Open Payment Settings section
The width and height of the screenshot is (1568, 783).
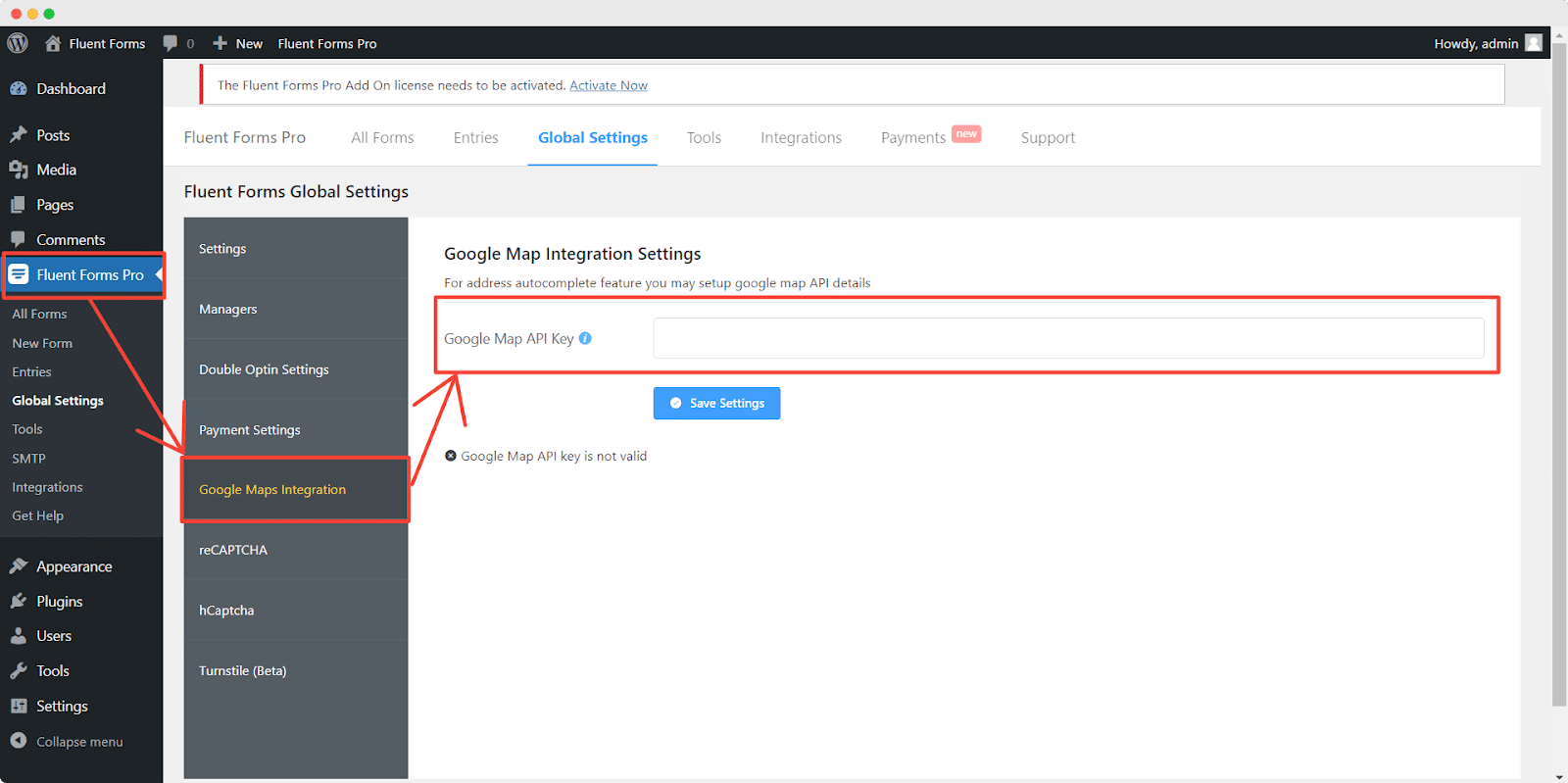[296, 429]
